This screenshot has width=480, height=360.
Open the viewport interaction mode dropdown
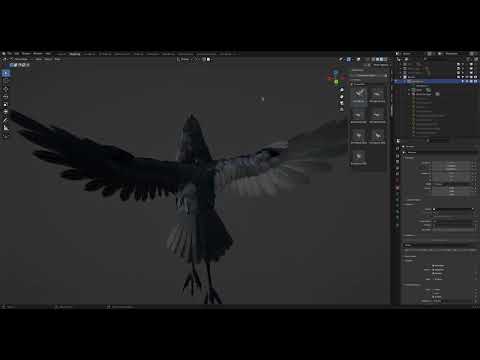tap(22, 59)
